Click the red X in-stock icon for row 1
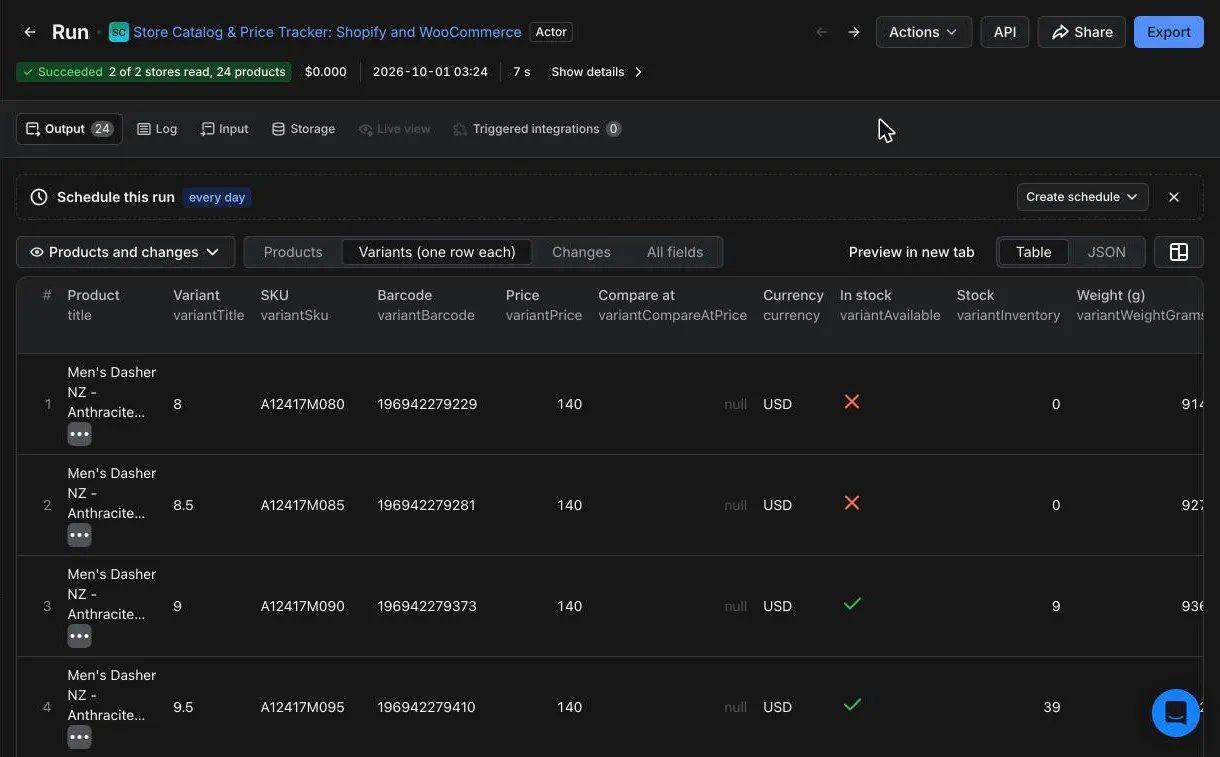The height and width of the screenshot is (757, 1220). click(852, 402)
